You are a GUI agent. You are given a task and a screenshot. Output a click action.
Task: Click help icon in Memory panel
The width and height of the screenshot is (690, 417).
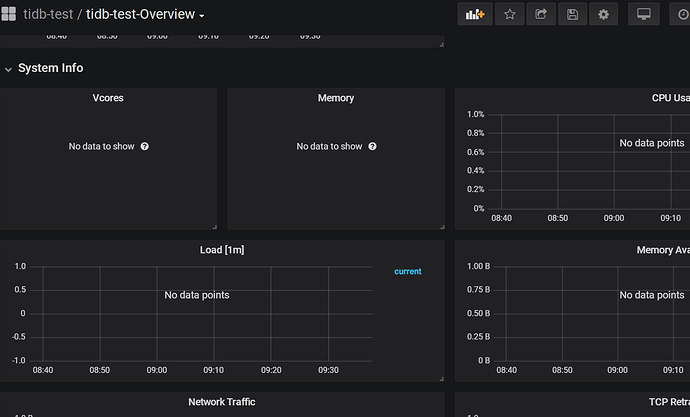[373, 146]
